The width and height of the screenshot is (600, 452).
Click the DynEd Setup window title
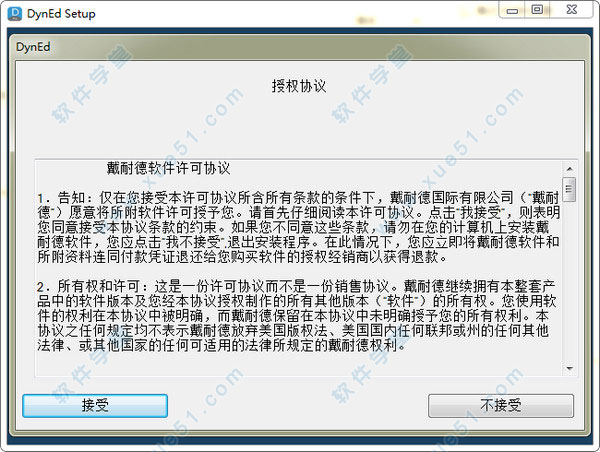tap(61, 14)
